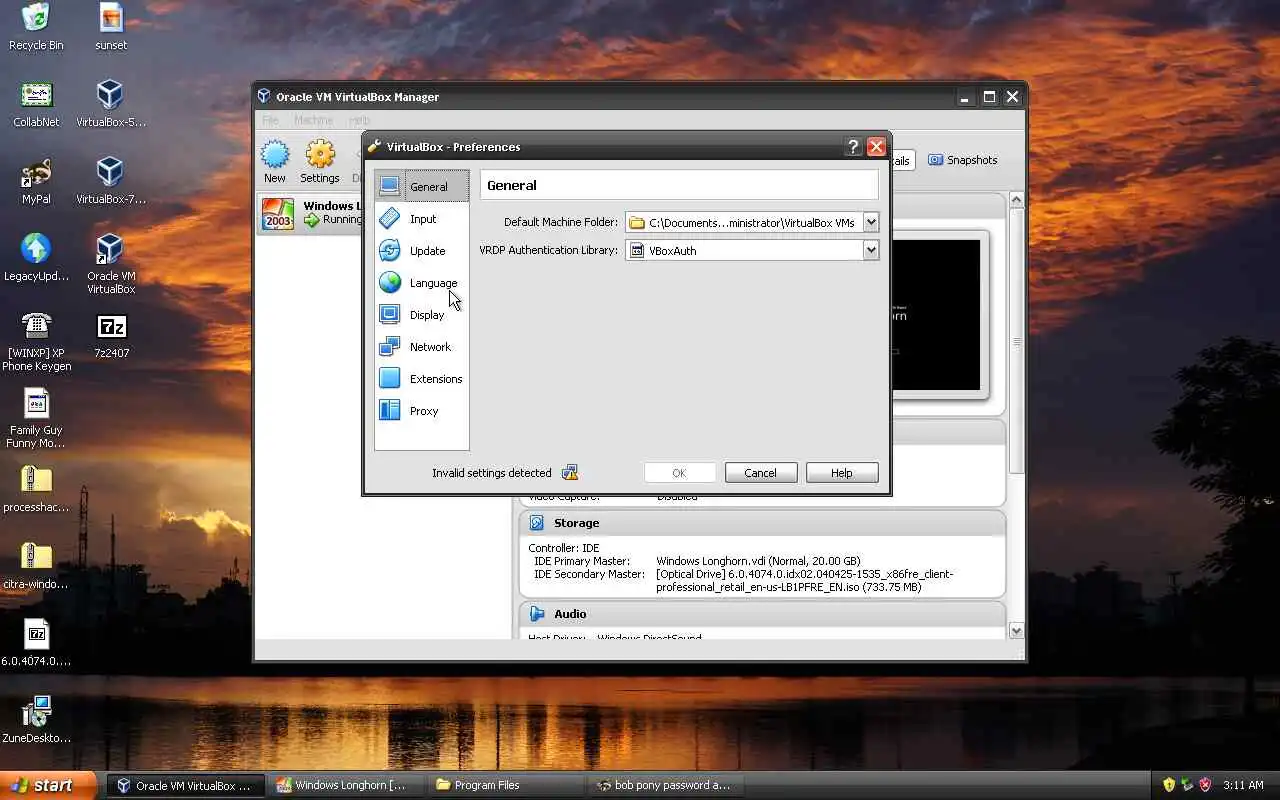
Task: Switch to Oracle VM VirtualBox taskbar item
Action: [x=186, y=785]
